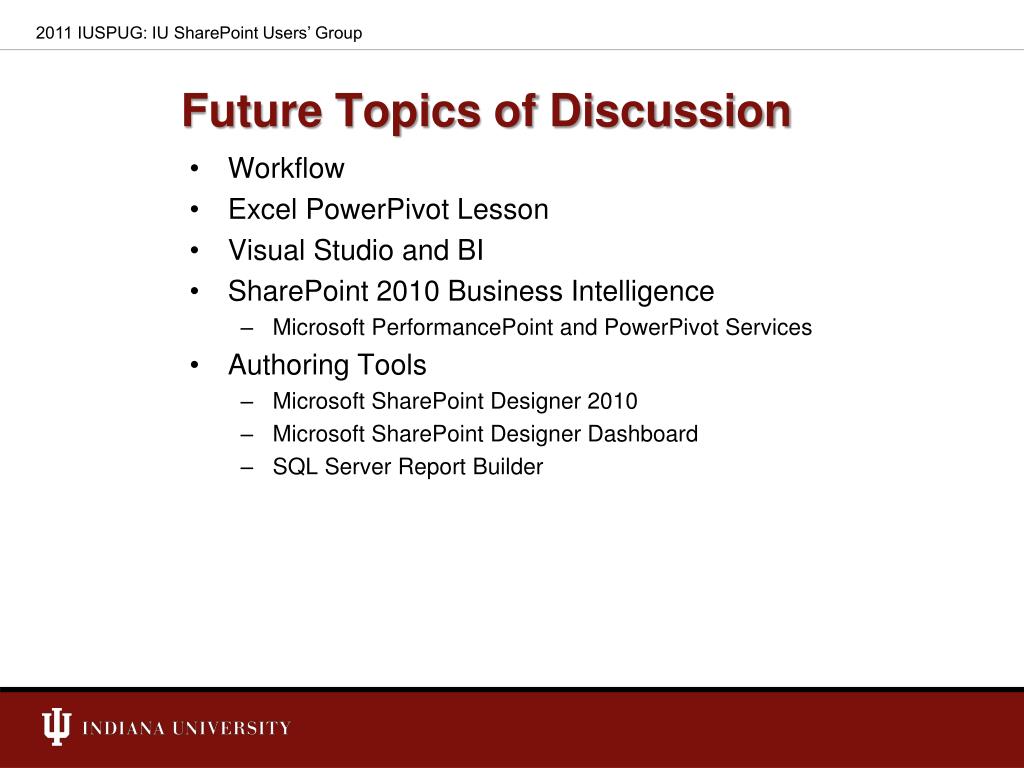Select the 'Excel PowerPivot Lesson' bullet
This screenshot has height=768, width=1024.
click(x=388, y=210)
